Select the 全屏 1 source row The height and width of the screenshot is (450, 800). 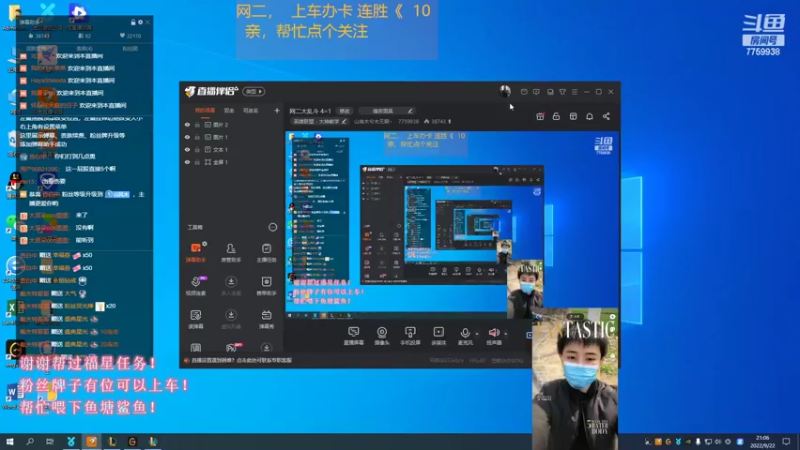coord(232,162)
